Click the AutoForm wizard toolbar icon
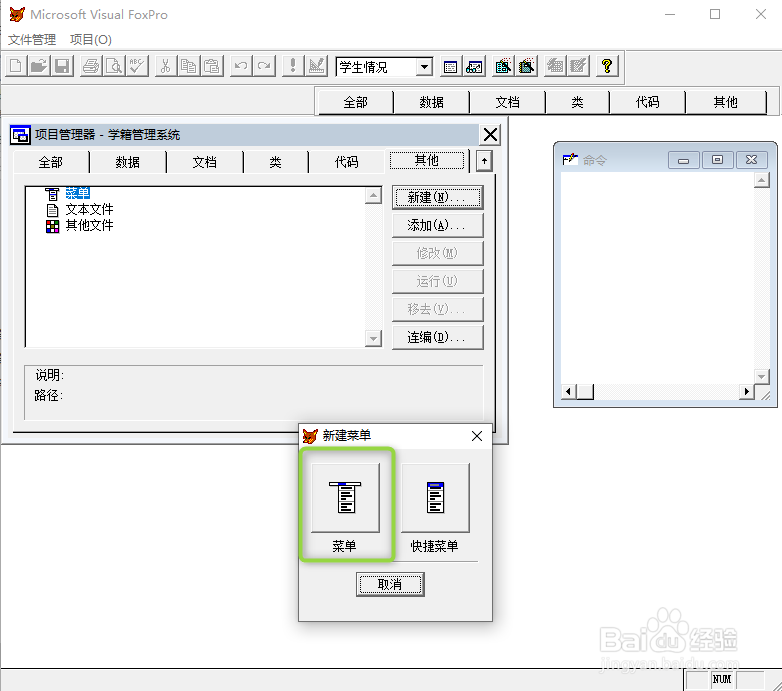Image resolution: width=782 pixels, height=691 pixels. pos(555,66)
